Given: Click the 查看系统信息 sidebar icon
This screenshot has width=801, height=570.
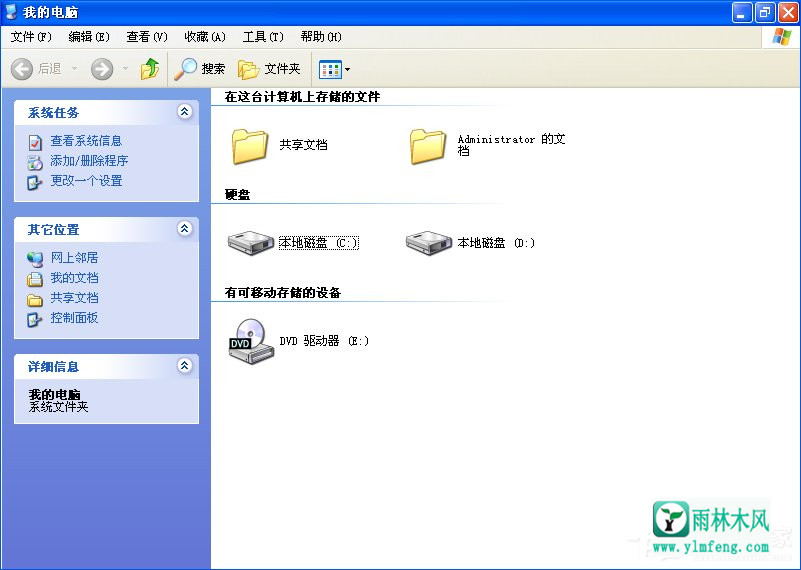Looking at the screenshot, I should (x=35, y=142).
